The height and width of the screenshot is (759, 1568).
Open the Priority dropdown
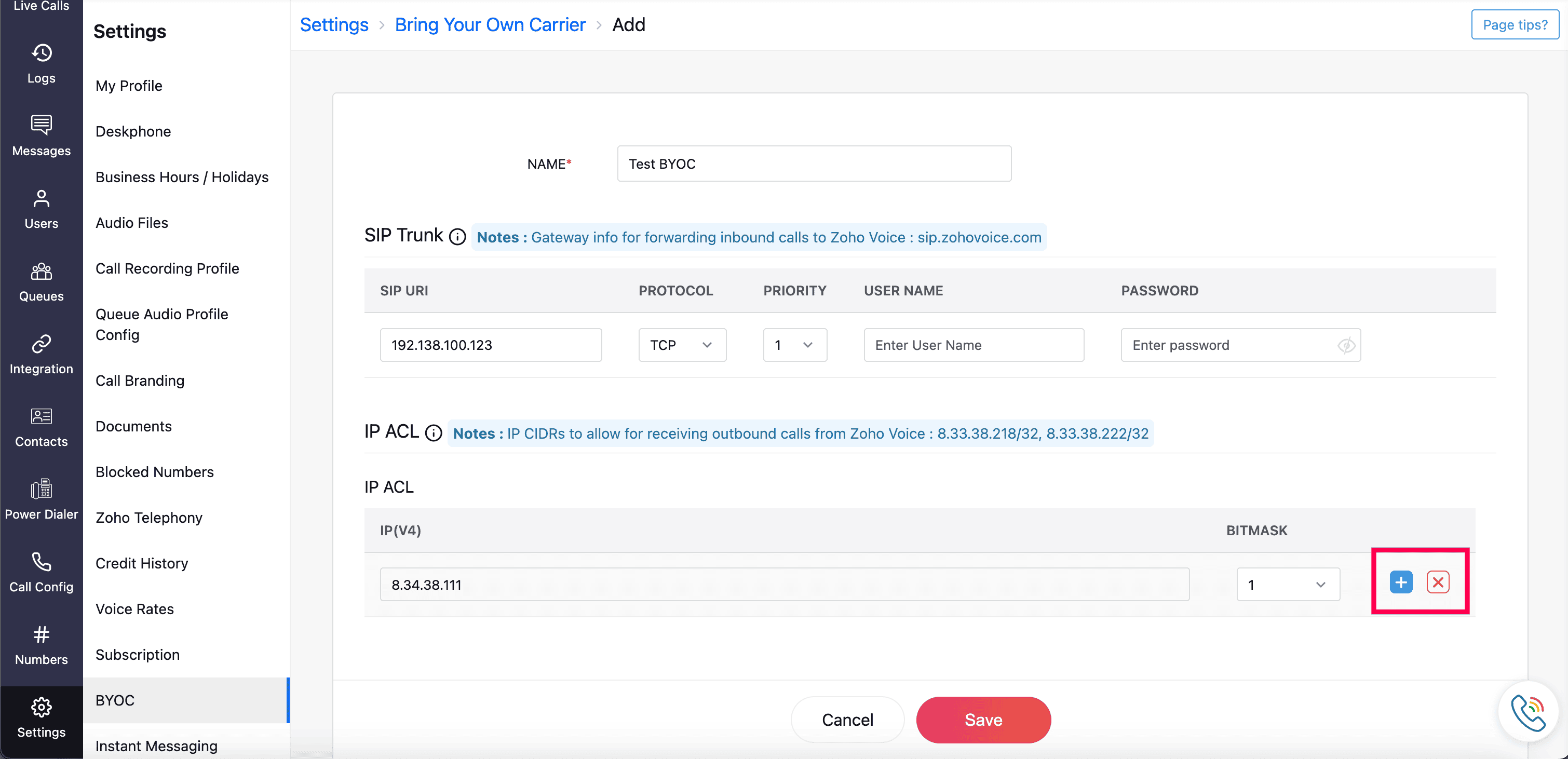794,345
